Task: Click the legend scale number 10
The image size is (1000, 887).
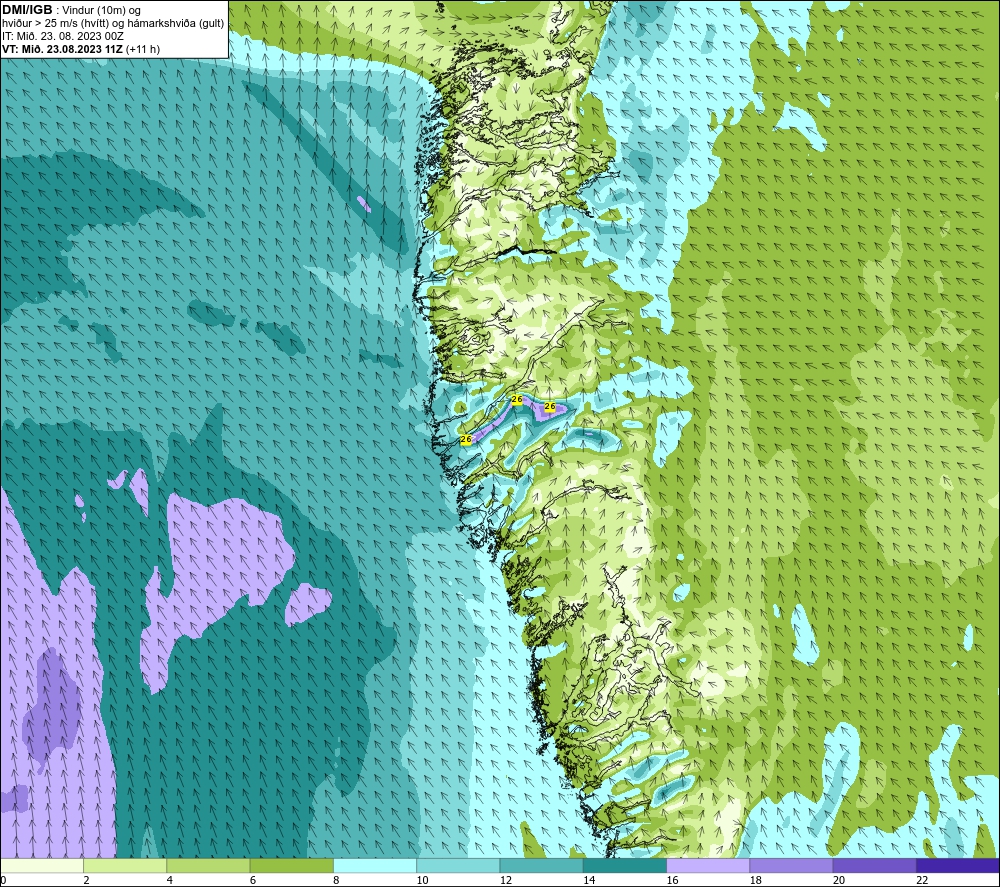Action: pyautogui.click(x=422, y=880)
